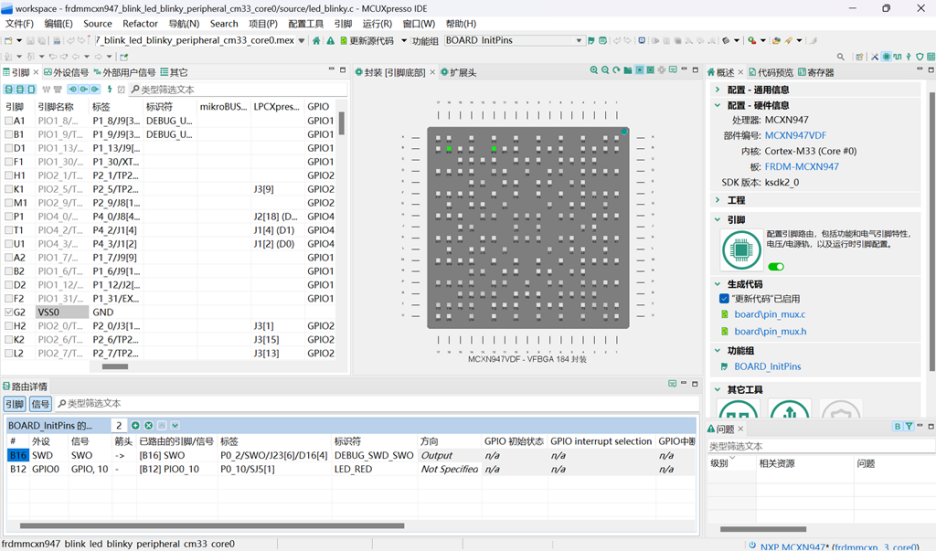The image size is (936, 552).
Task: Click the magnifier search icon in toolbar
Action: [840, 57]
